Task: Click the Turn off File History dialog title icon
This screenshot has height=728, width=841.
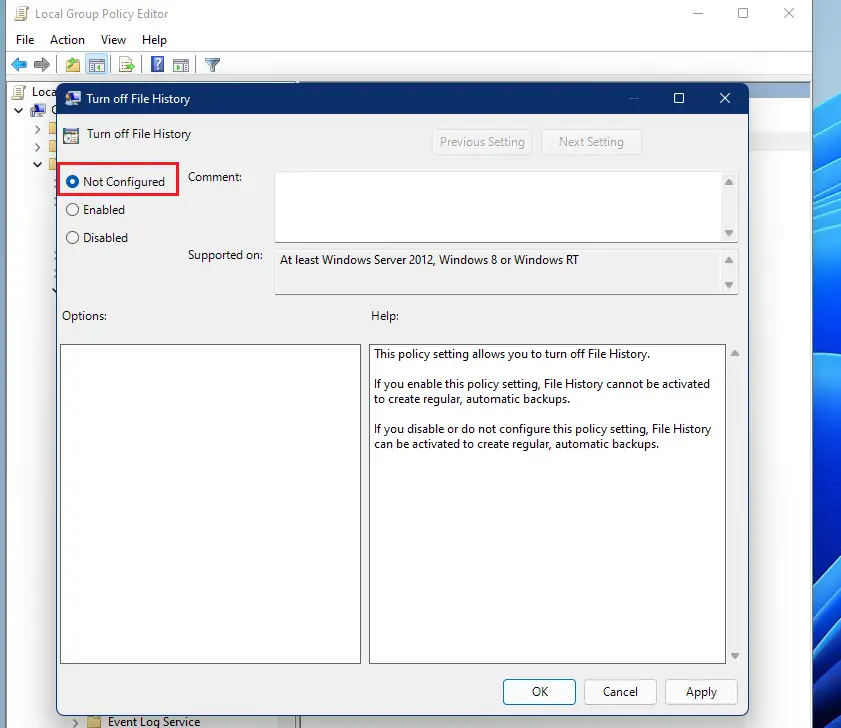Action: tap(72, 98)
